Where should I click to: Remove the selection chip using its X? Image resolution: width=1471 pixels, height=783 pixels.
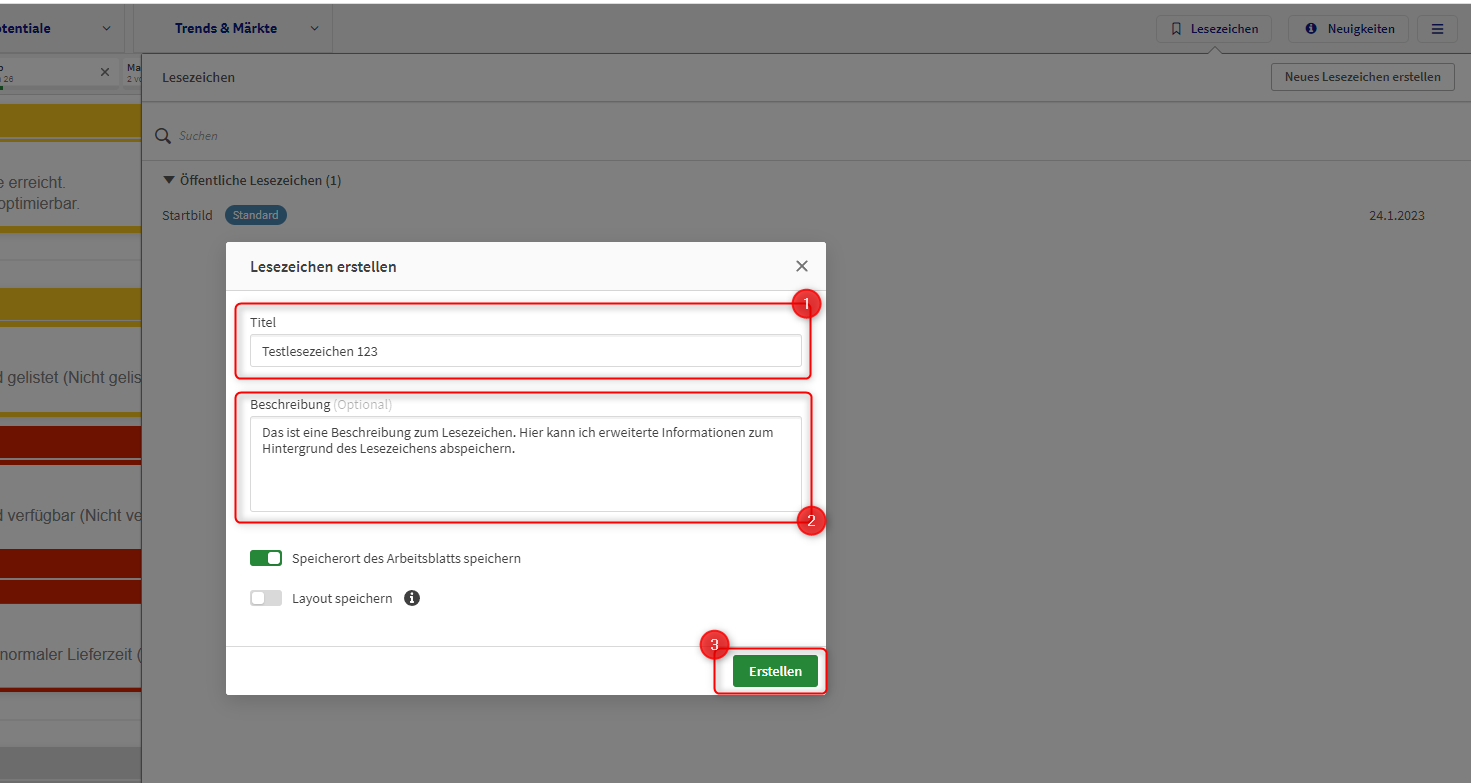105,72
